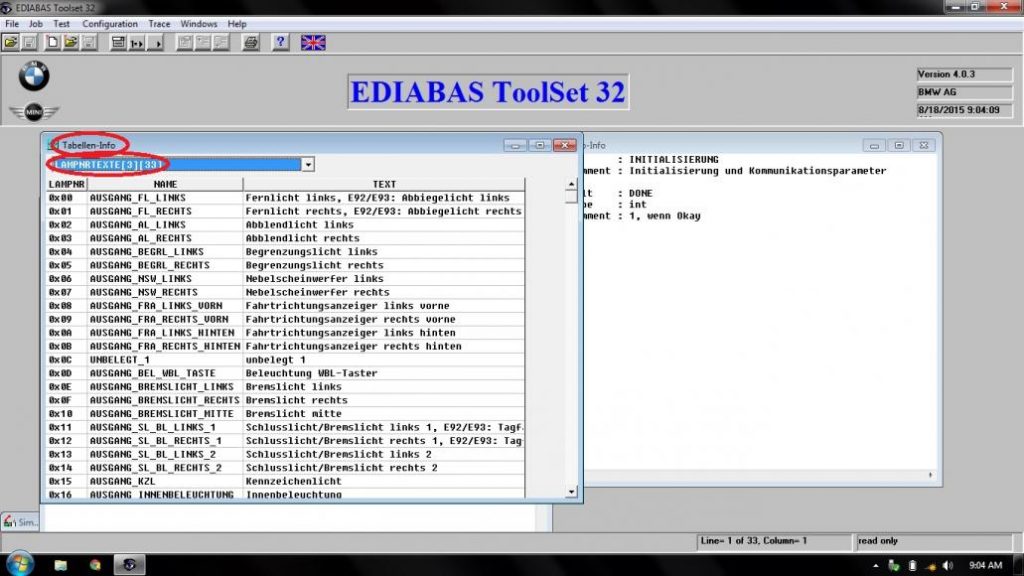Click the 'Abblendlicht links' text cell
1024x576 pixels.
(x=384, y=225)
